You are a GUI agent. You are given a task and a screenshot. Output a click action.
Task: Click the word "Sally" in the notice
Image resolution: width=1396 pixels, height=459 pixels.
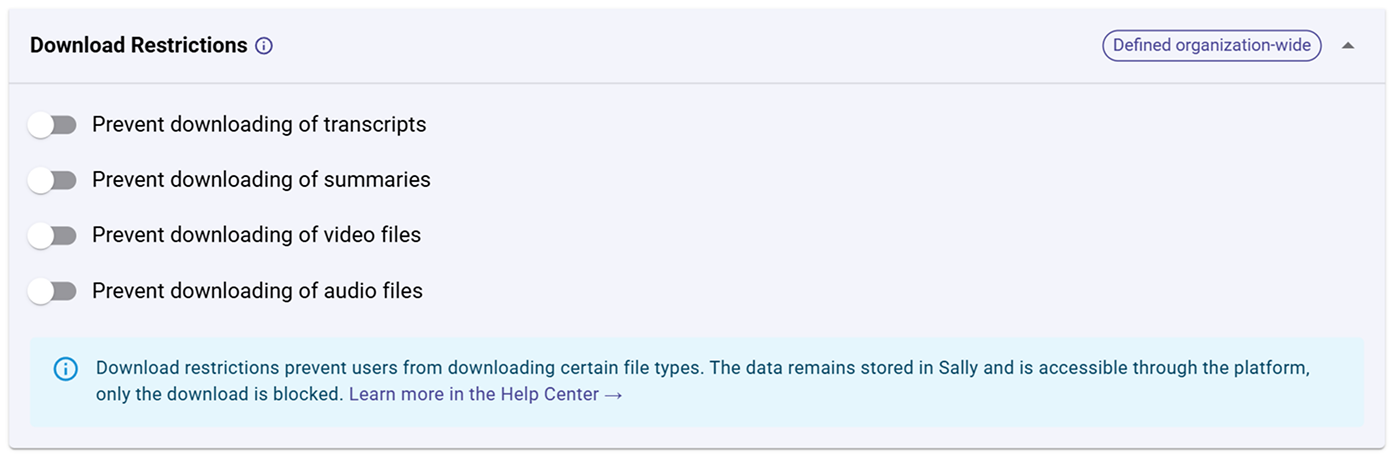click(x=960, y=368)
